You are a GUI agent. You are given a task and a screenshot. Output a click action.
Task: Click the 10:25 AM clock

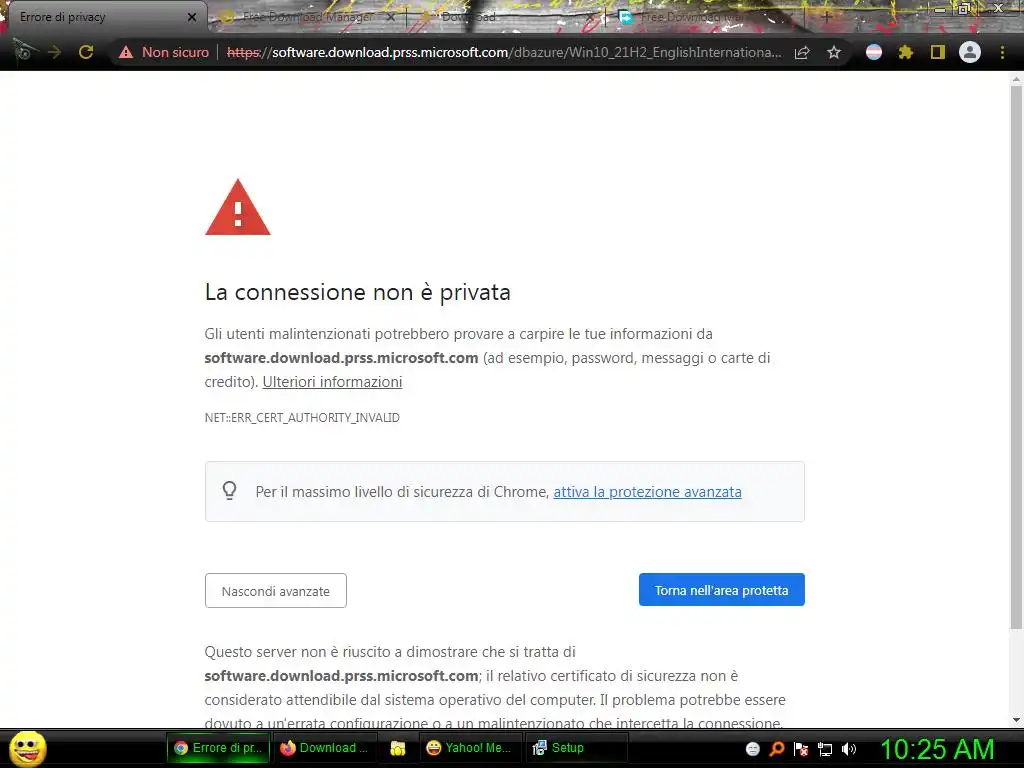click(x=938, y=749)
